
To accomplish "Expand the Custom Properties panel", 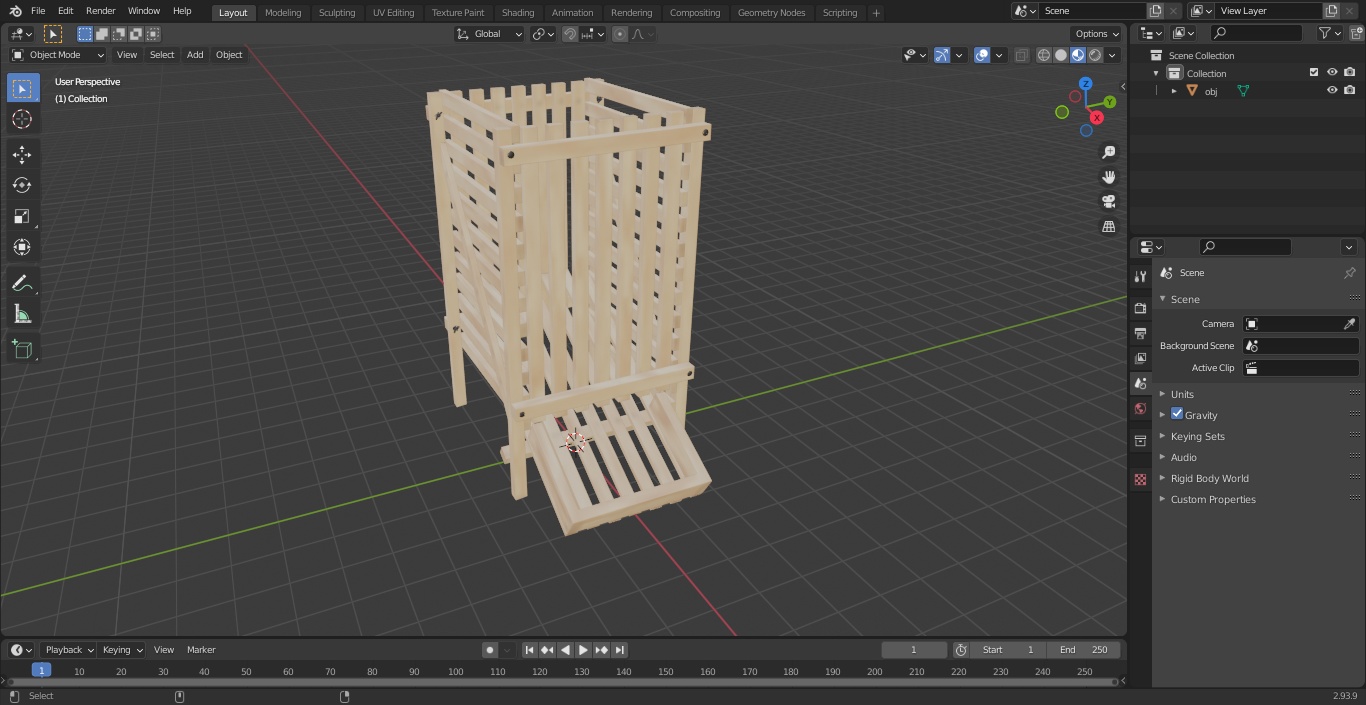I will point(1212,499).
